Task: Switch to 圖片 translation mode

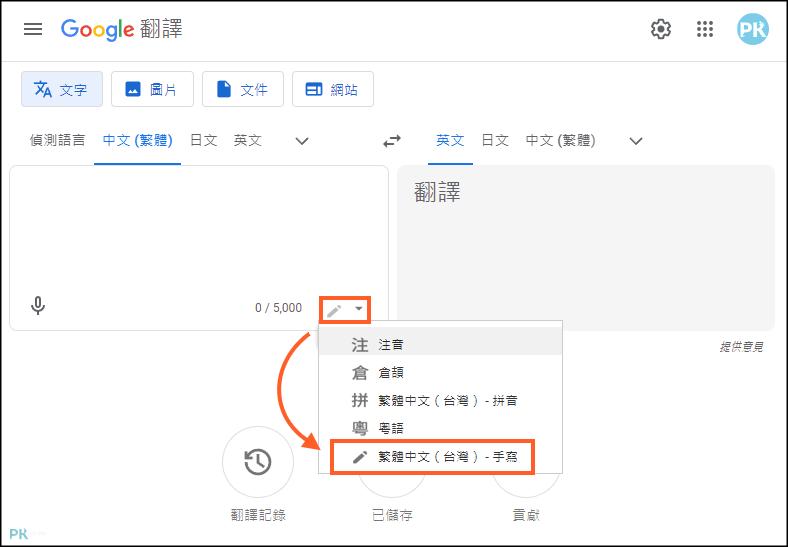Action: pos(152,89)
